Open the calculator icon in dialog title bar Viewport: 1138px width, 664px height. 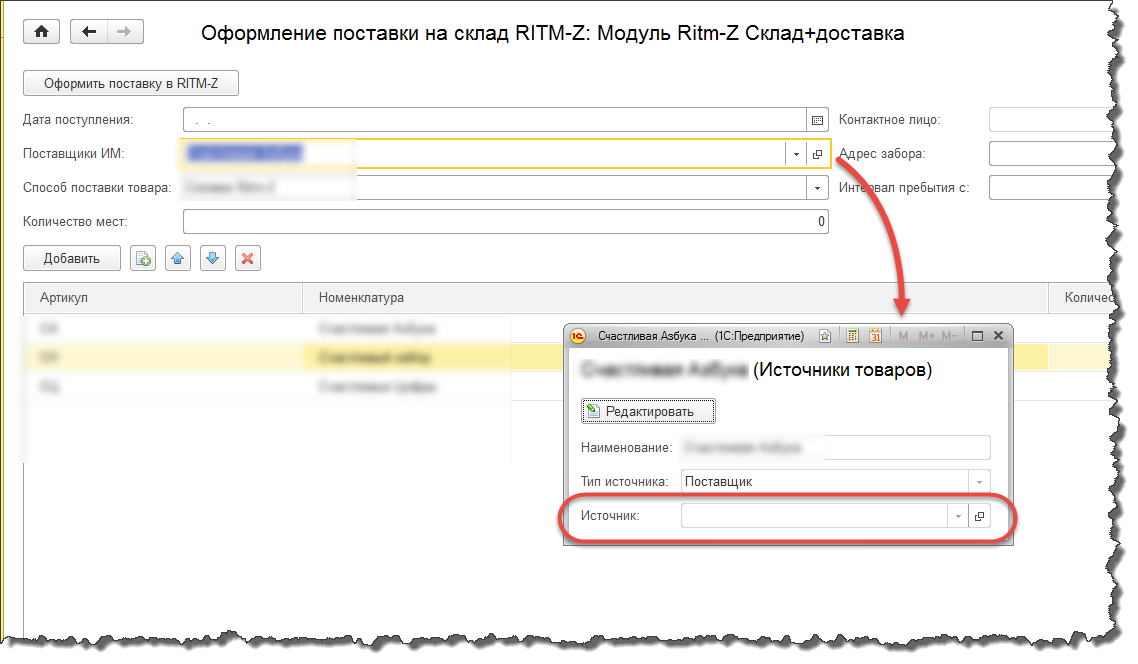(x=853, y=336)
